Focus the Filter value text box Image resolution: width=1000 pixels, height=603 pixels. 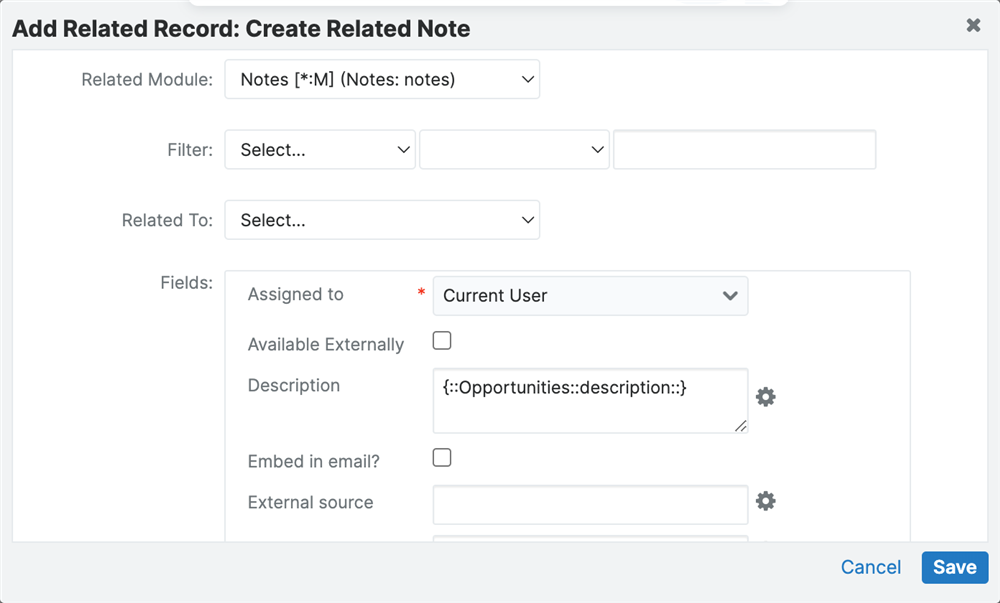(x=744, y=150)
